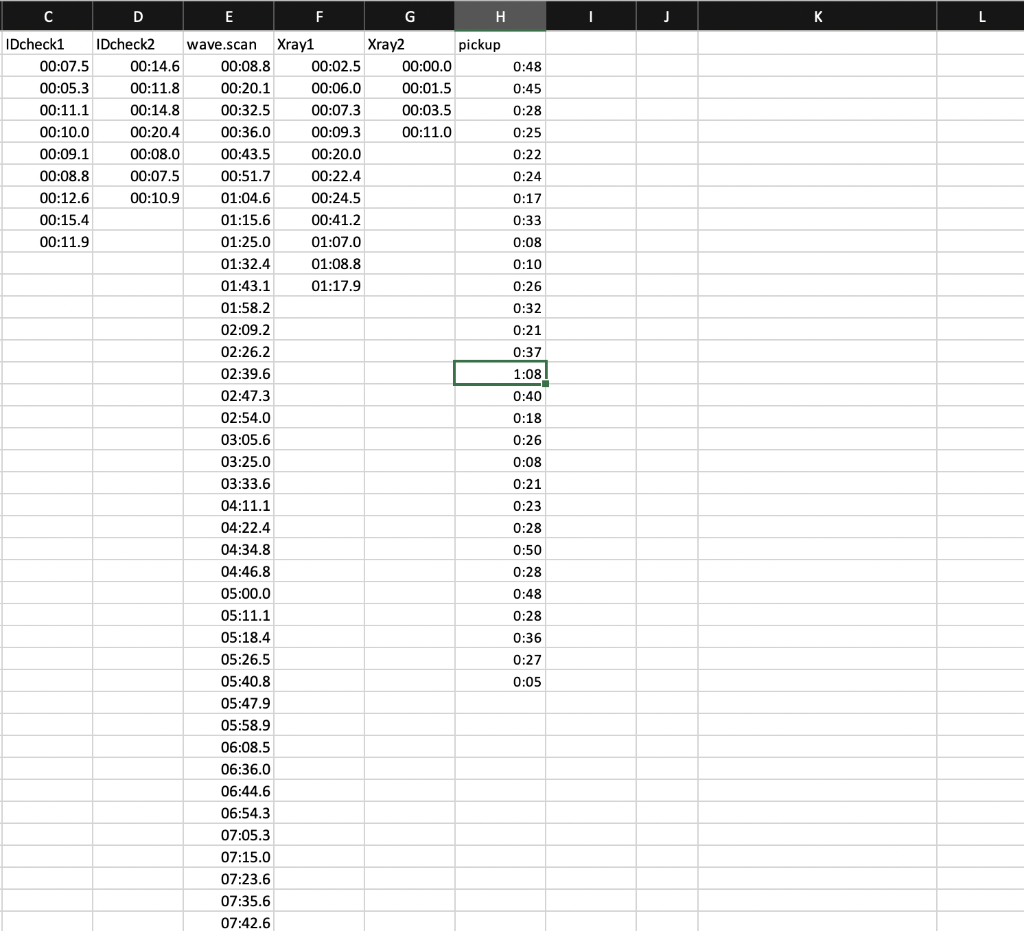The height and width of the screenshot is (931, 1024).
Task: Click the wave.scan header cell
Action: click(228, 44)
